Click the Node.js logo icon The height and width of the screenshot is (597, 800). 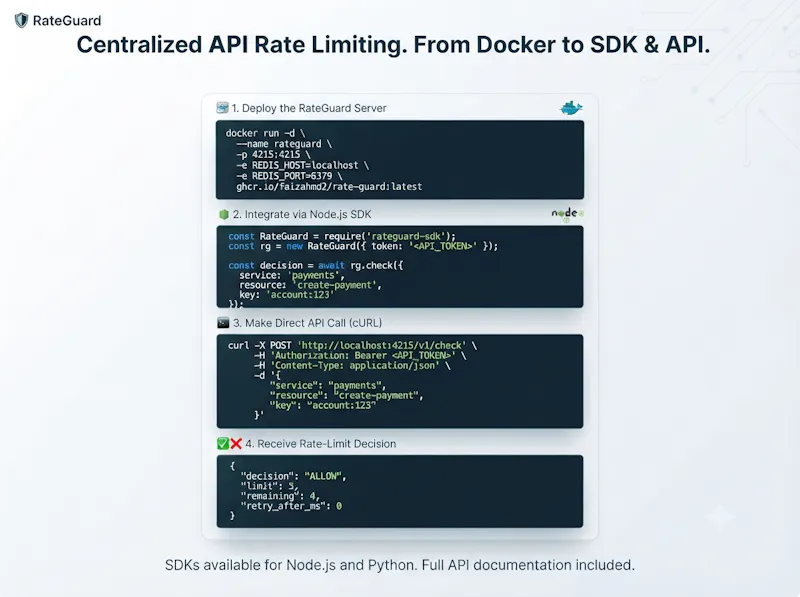point(567,214)
